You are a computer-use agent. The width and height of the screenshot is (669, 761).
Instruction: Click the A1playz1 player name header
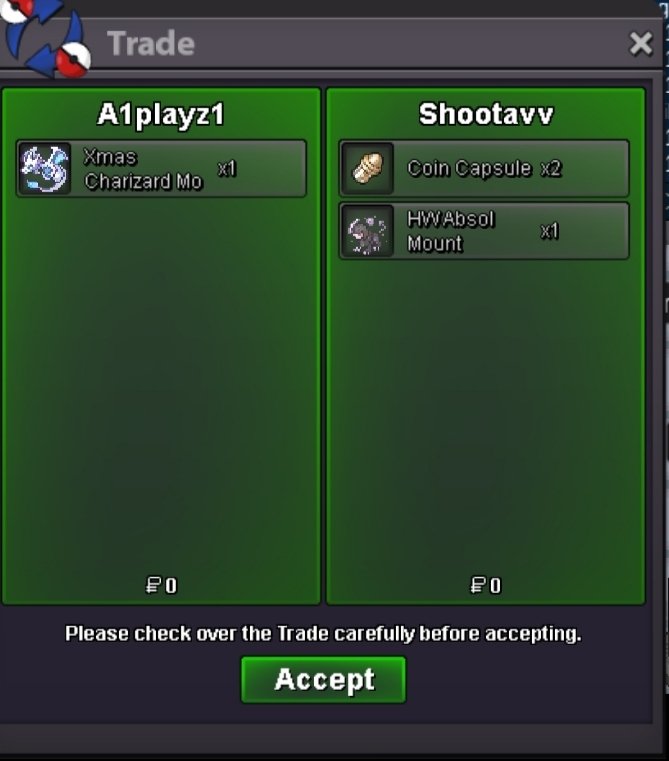point(161,116)
